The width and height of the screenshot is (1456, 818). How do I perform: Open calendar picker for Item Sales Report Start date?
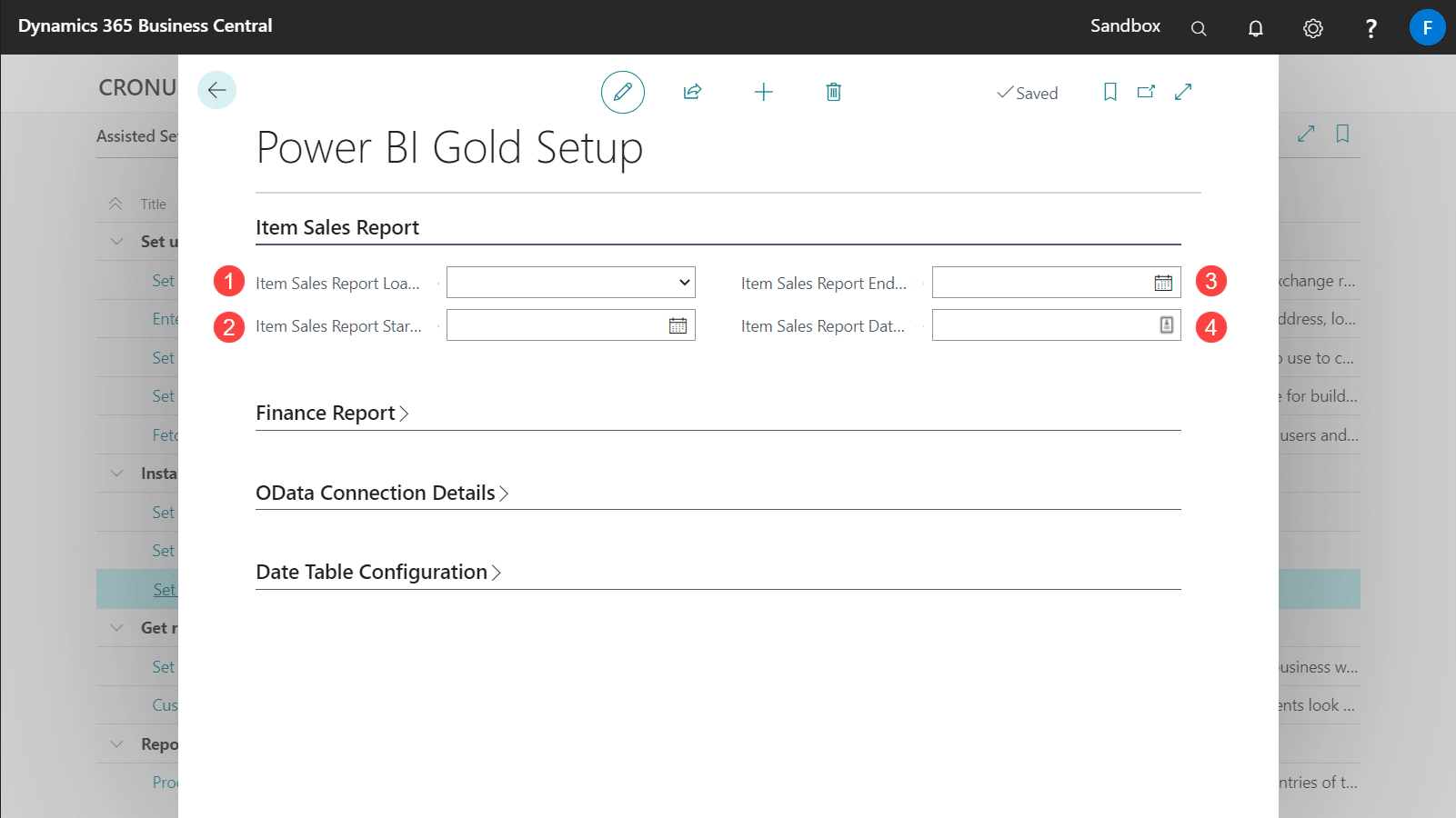point(678,325)
